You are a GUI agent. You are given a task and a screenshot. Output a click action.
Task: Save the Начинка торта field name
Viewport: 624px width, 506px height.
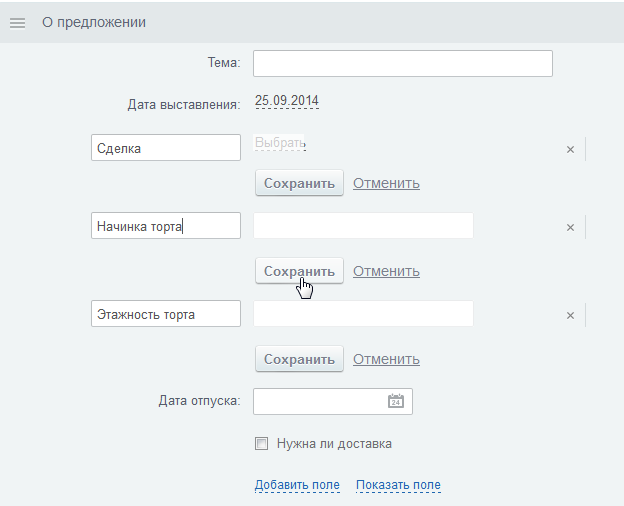[299, 271]
